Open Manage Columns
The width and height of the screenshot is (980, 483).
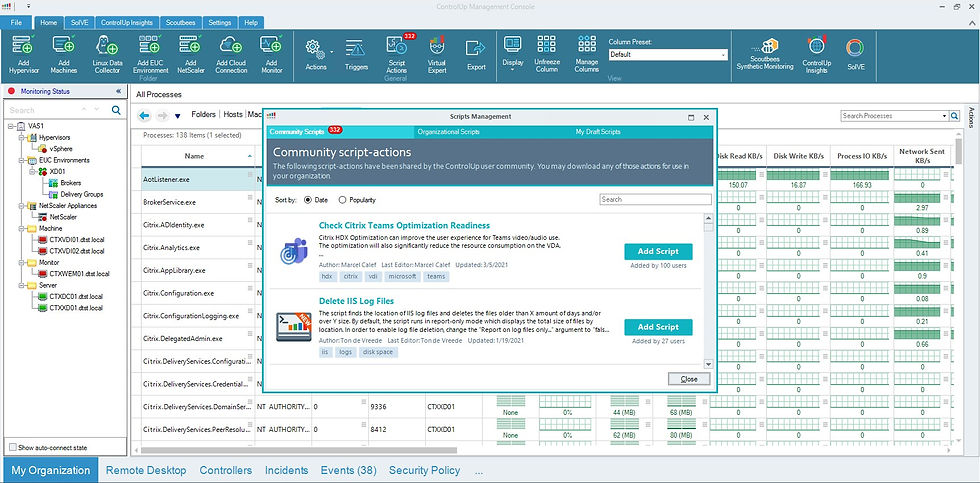[x=586, y=54]
